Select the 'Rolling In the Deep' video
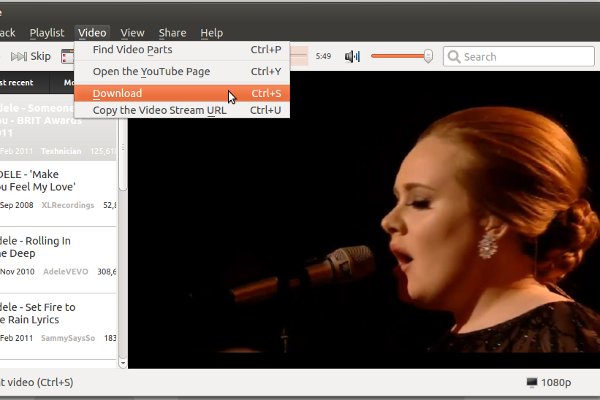This screenshot has width=600, height=400. pyautogui.click(x=58, y=260)
